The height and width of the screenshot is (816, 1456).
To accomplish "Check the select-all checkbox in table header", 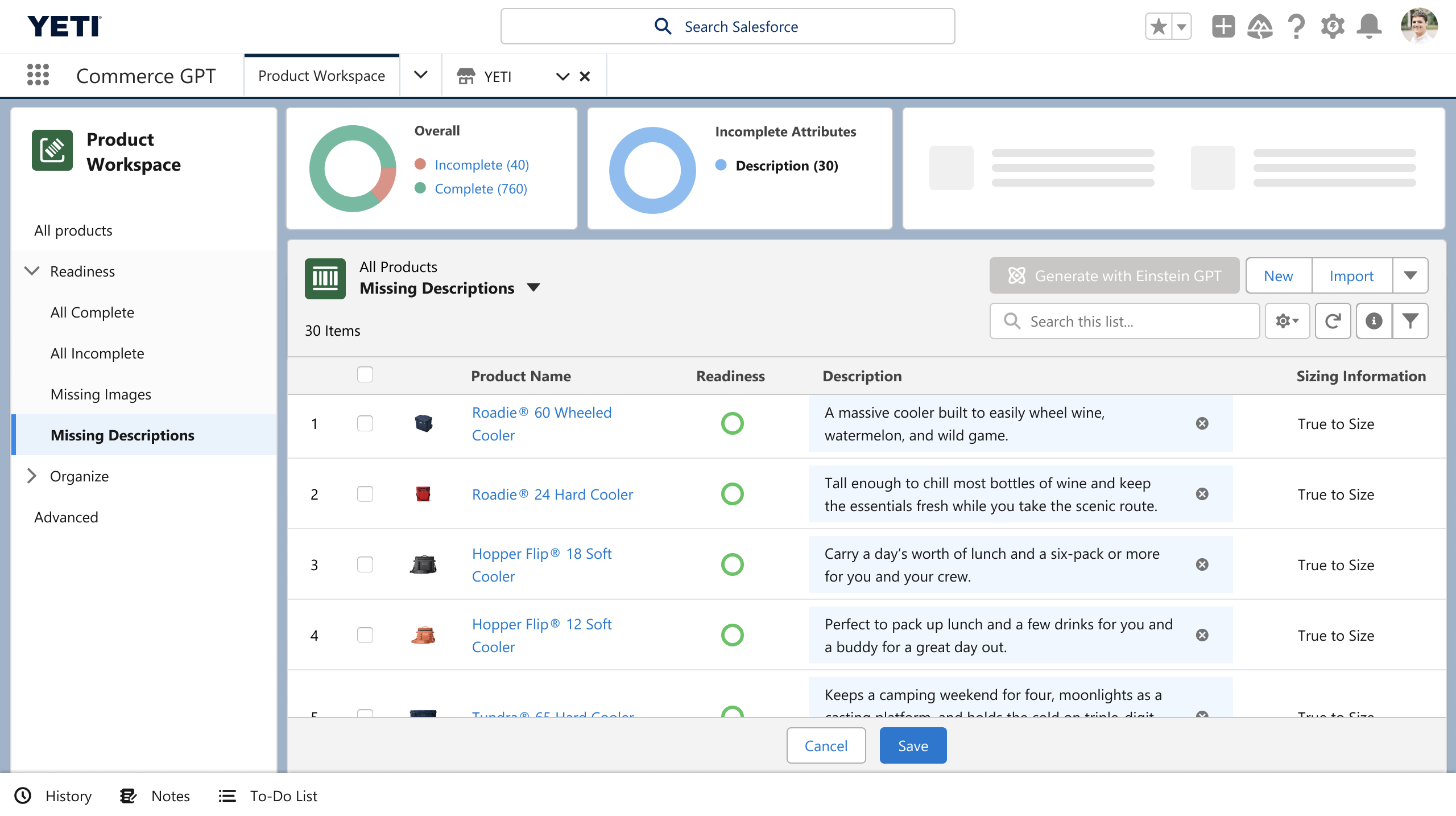I will click(x=365, y=374).
